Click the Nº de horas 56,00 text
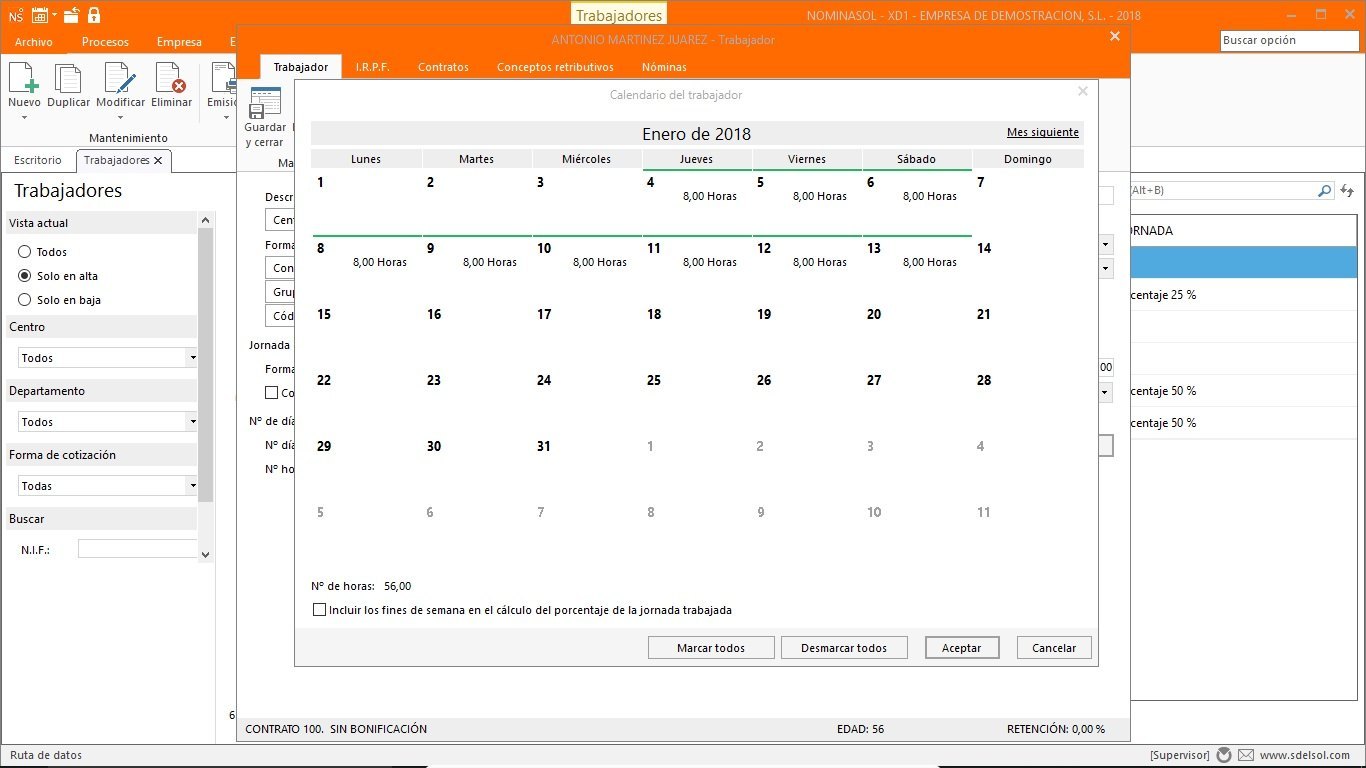The width and height of the screenshot is (1366, 768). pos(361,587)
